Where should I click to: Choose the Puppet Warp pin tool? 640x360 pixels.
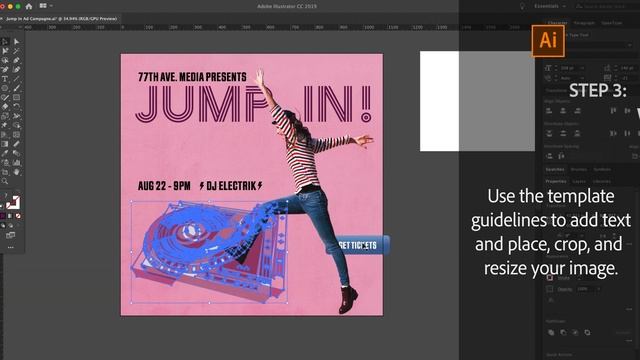pyautogui.click(x=5, y=125)
